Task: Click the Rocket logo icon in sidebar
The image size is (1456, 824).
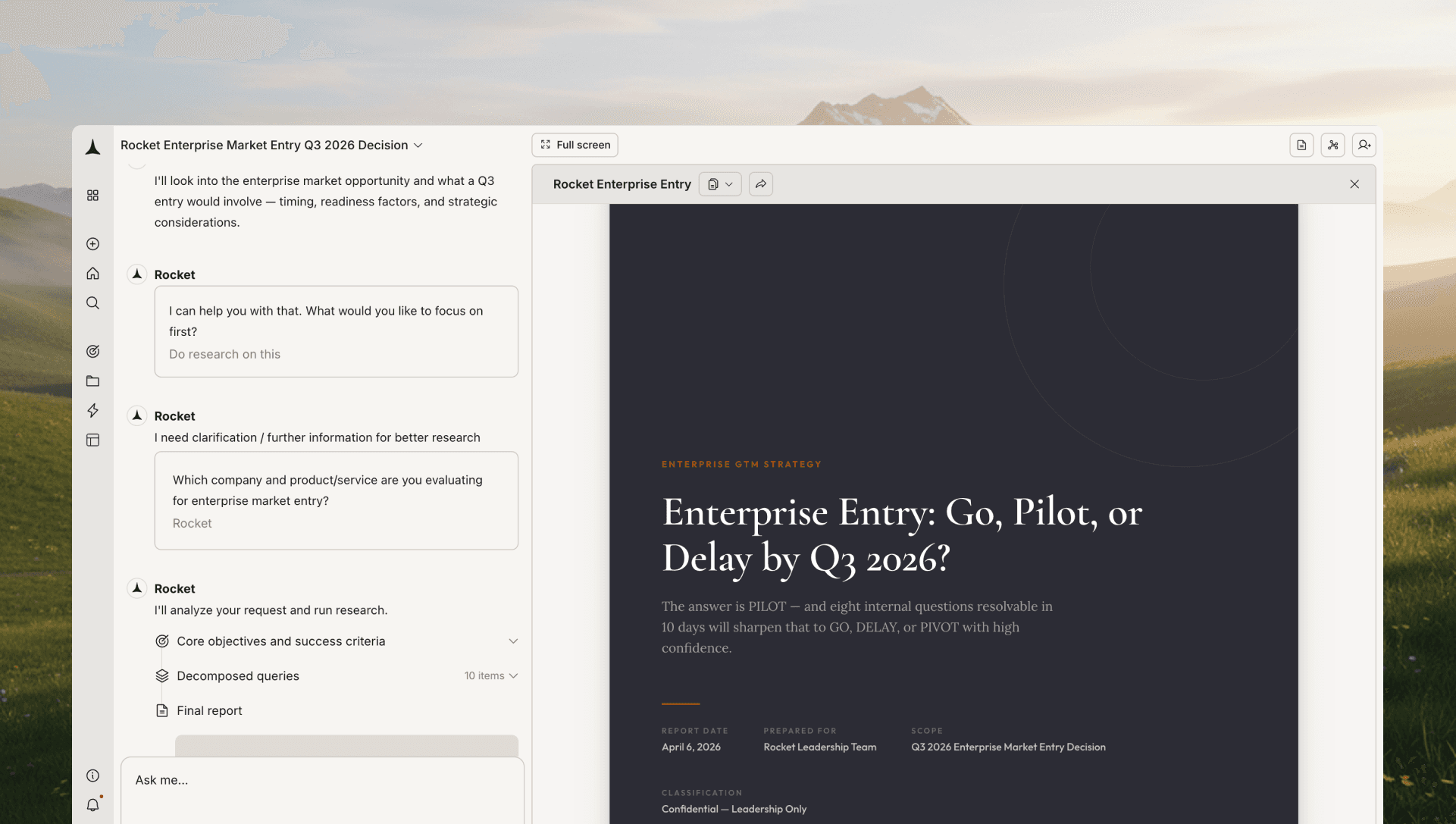Action: tap(92, 147)
